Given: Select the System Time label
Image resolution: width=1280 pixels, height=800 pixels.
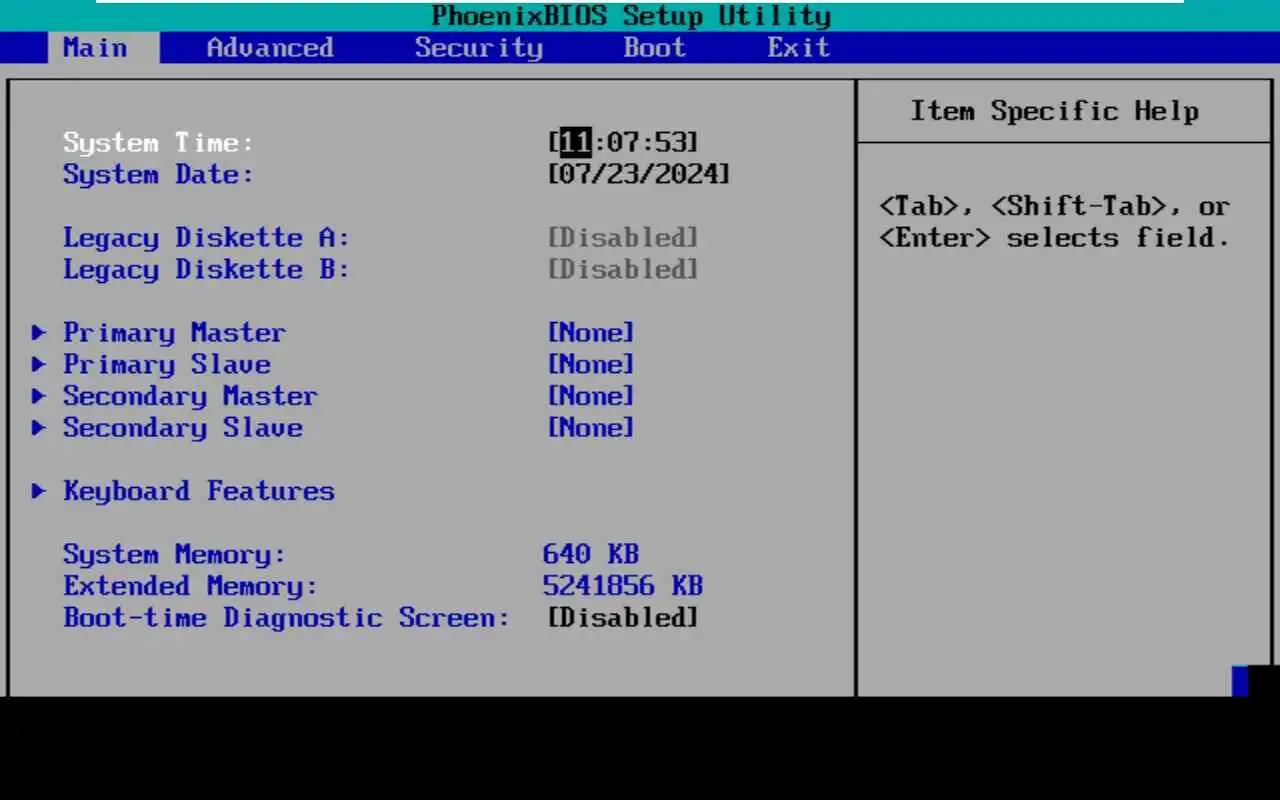Looking at the screenshot, I should click(159, 143).
